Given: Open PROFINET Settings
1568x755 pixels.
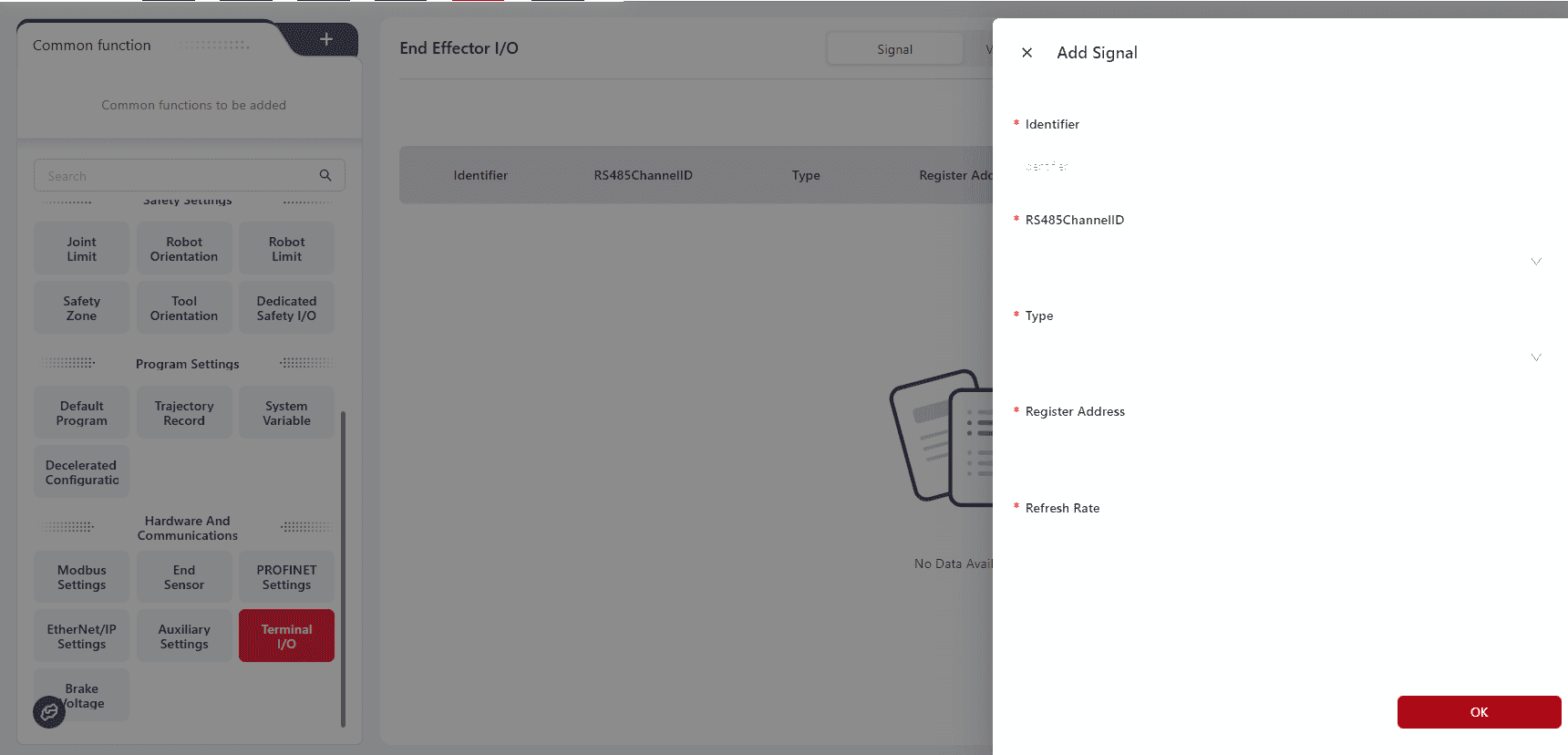Looking at the screenshot, I should click(286, 577).
